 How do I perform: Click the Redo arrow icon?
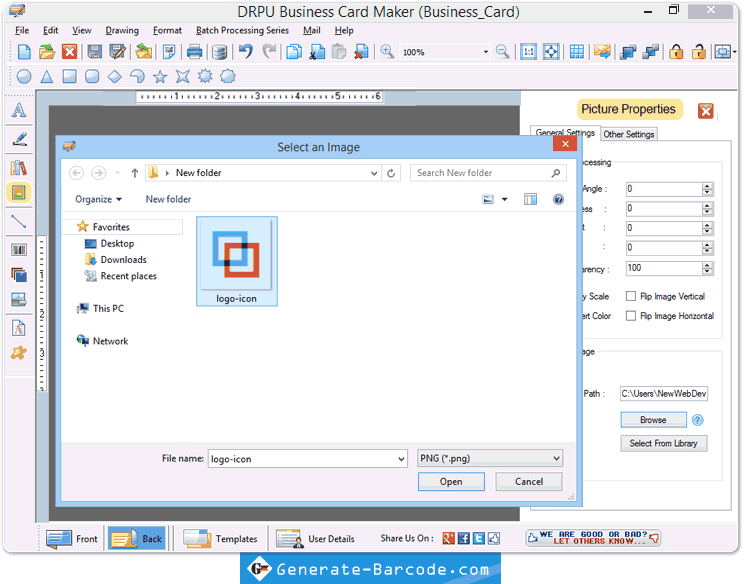pos(269,51)
